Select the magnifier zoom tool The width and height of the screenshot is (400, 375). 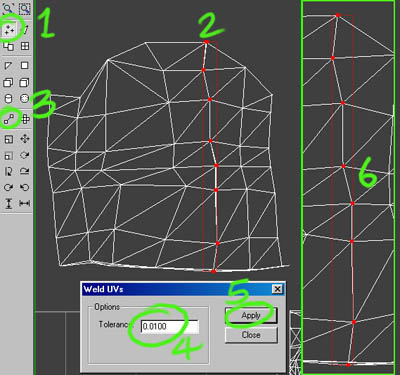(x=8, y=9)
